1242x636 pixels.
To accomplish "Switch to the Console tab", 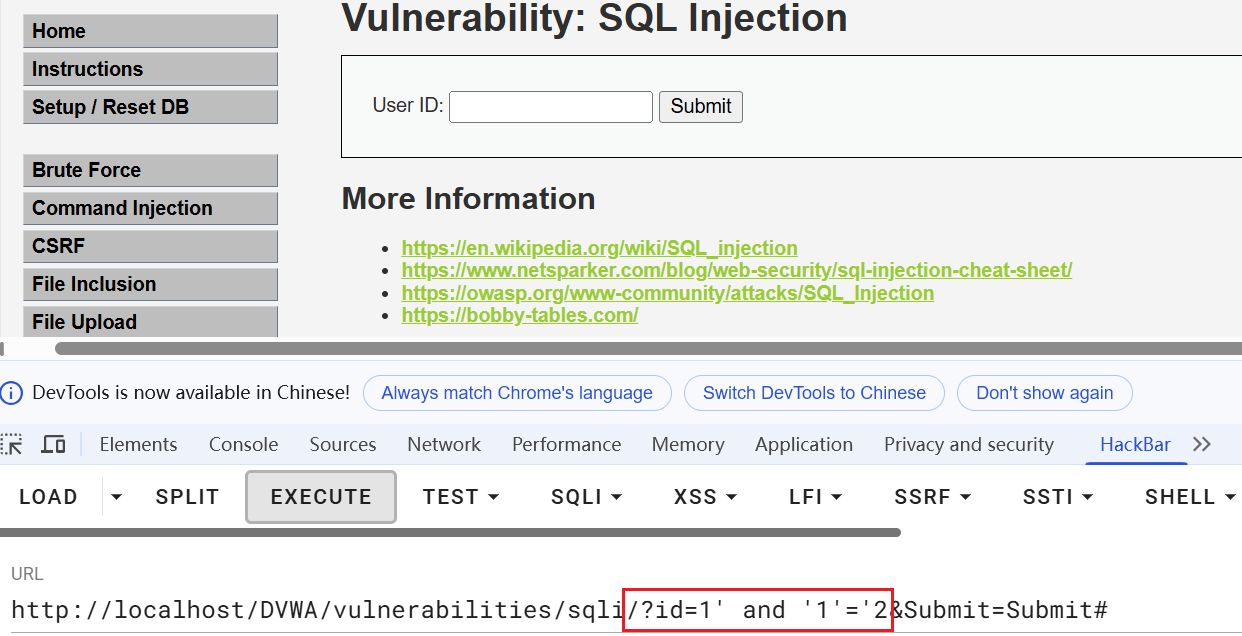I will [x=243, y=445].
